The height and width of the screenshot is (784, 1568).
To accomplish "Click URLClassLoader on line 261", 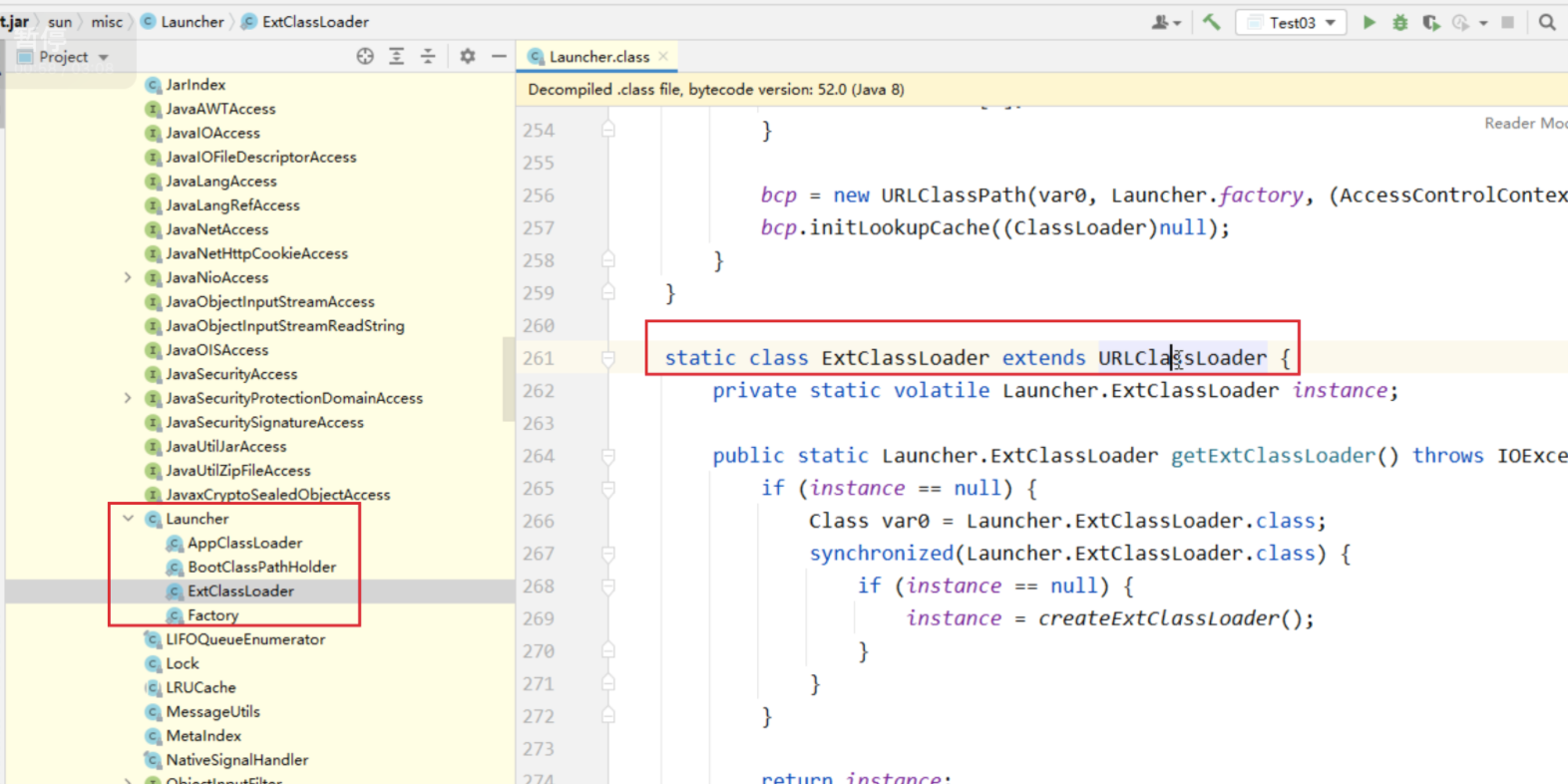I will pyautogui.click(x=1182, y=358).
